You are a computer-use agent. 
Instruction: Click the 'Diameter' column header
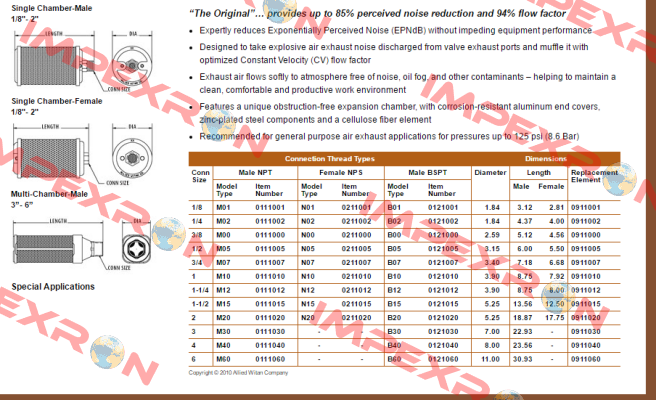(490, 172)
